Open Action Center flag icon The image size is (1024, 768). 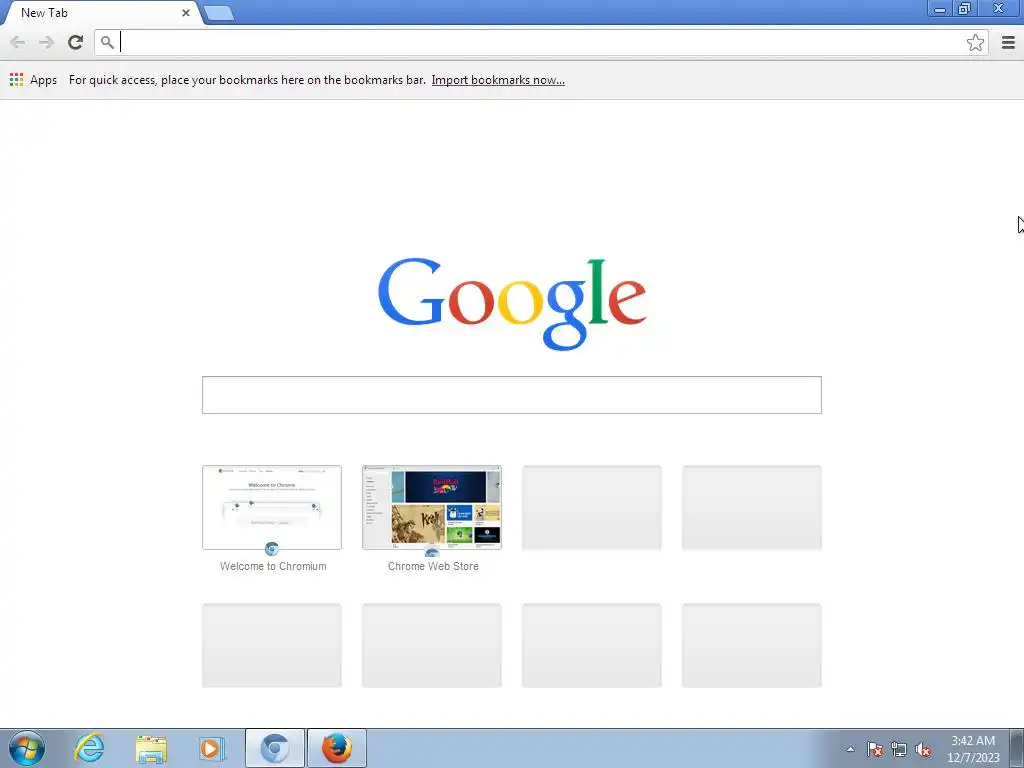(874, 749)
